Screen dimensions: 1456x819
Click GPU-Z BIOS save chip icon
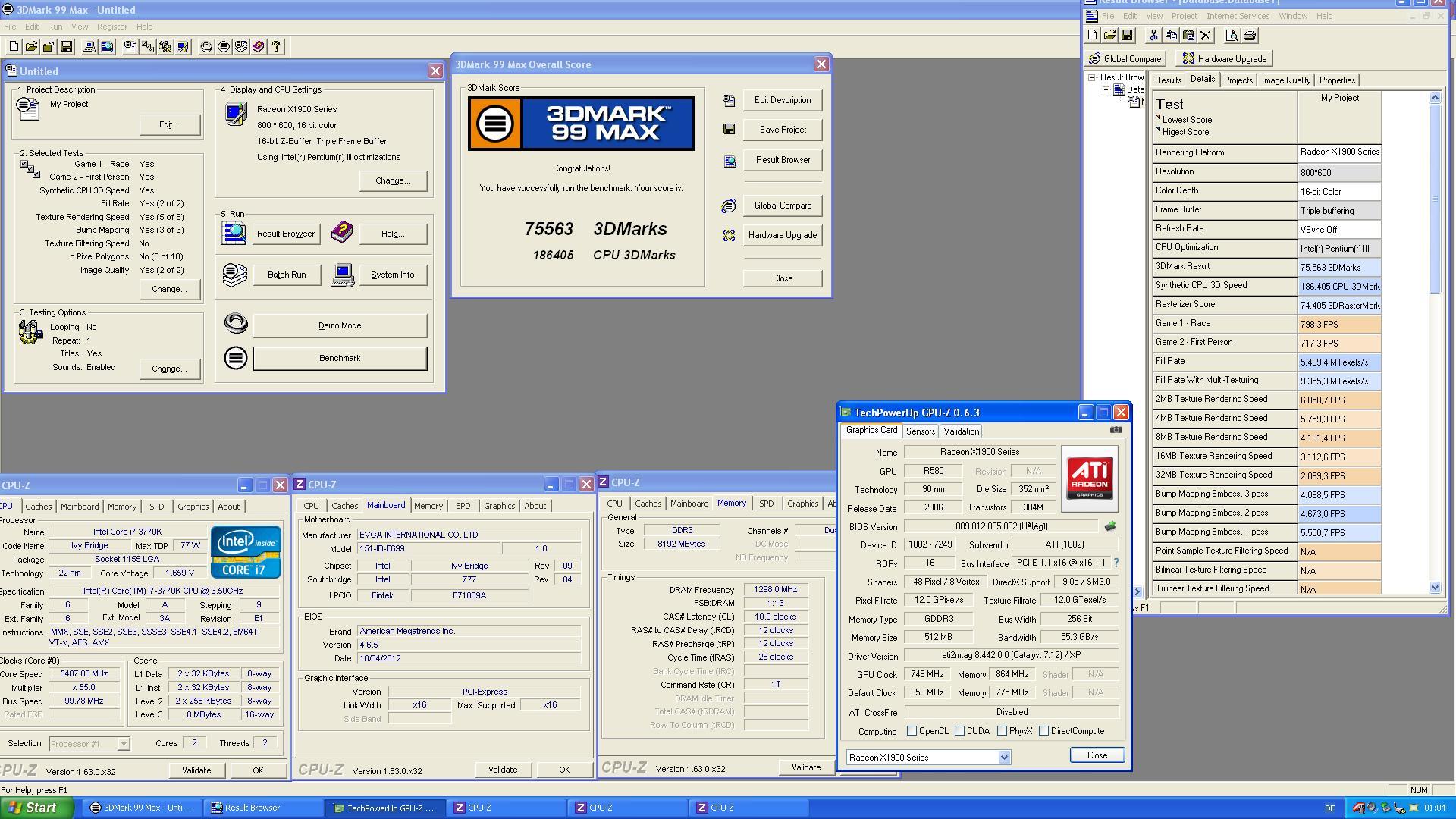1110,526
